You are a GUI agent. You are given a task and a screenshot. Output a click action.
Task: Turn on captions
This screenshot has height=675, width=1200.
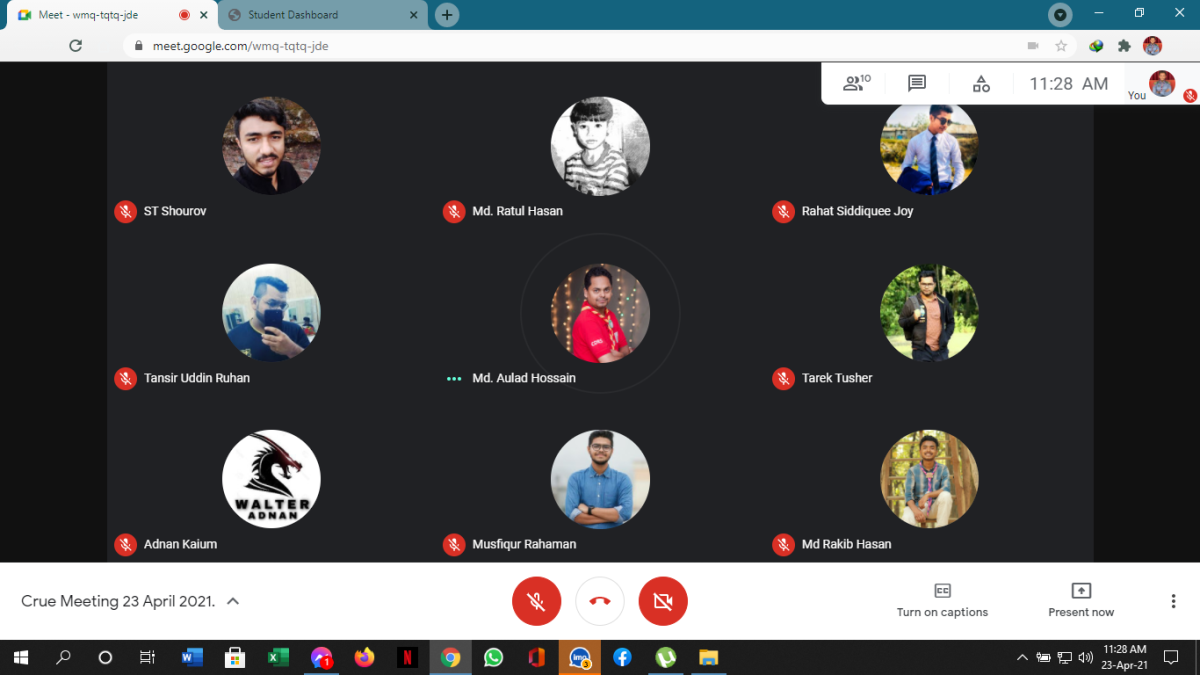941,600
